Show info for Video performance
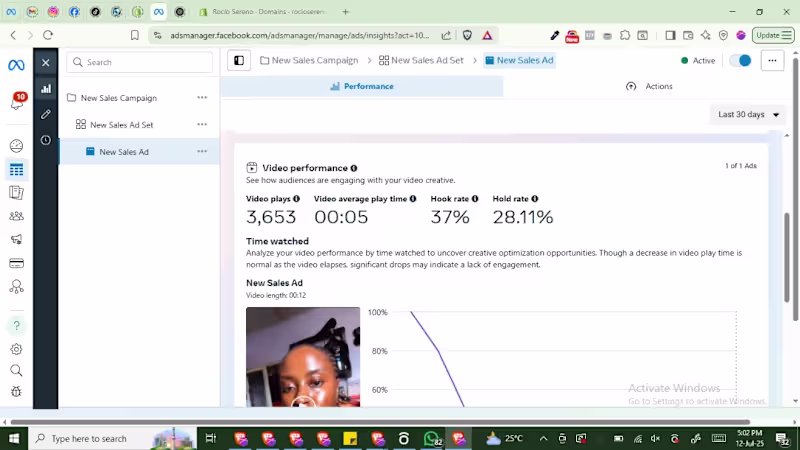The height and width of the screenshot is (450, 800). (x=354, y=168)
